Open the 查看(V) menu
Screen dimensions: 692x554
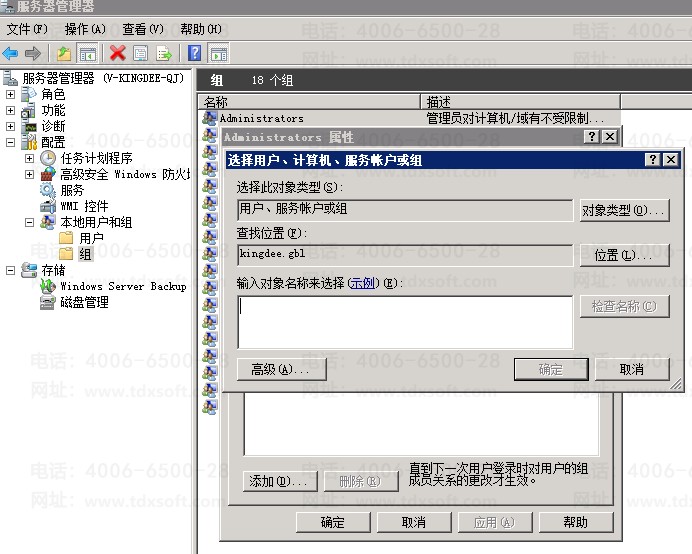pos(143,29)
